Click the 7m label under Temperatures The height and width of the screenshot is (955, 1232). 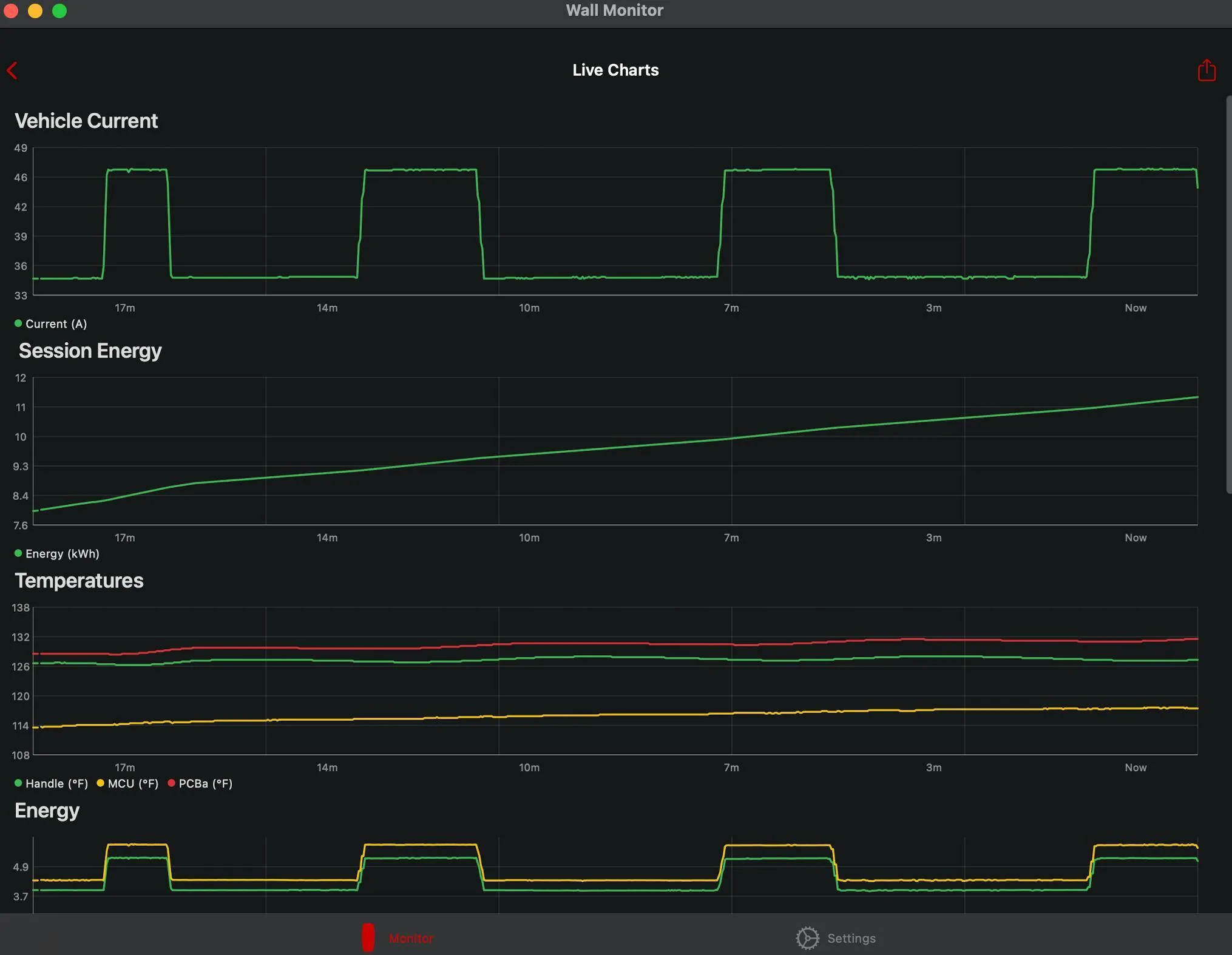point(731,768)
